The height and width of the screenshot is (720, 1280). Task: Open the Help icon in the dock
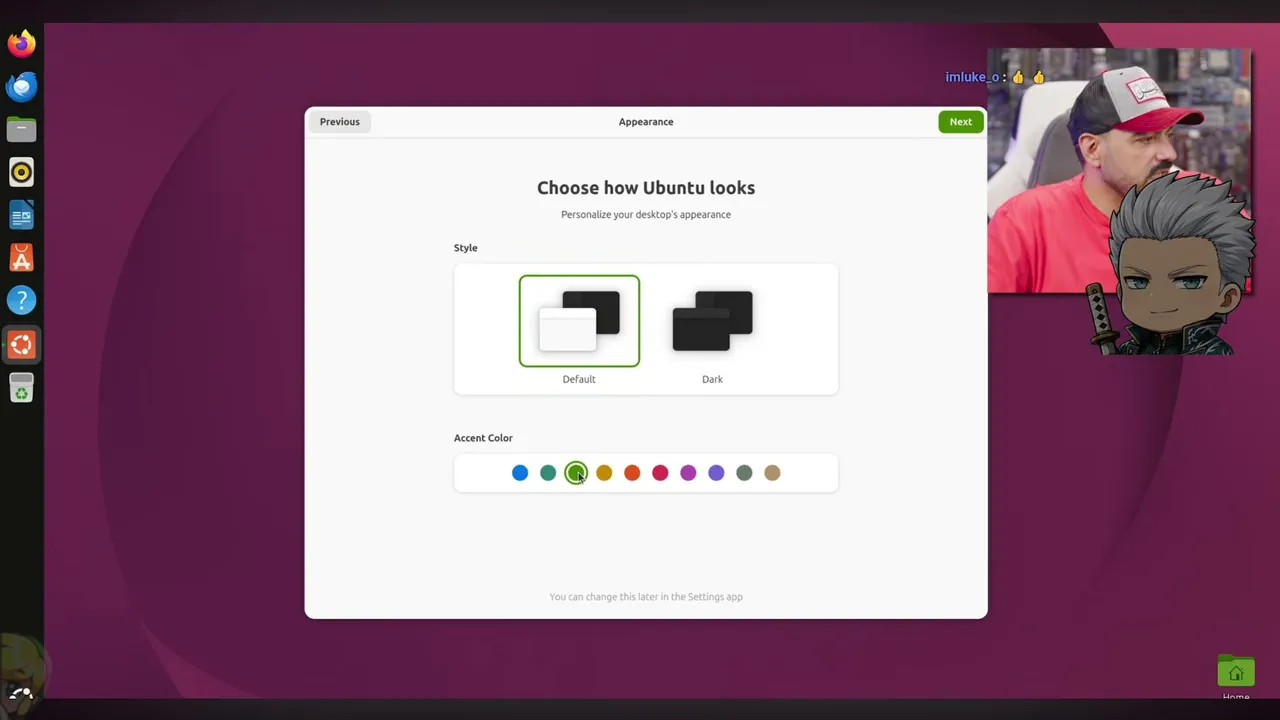tap(21, 300)
